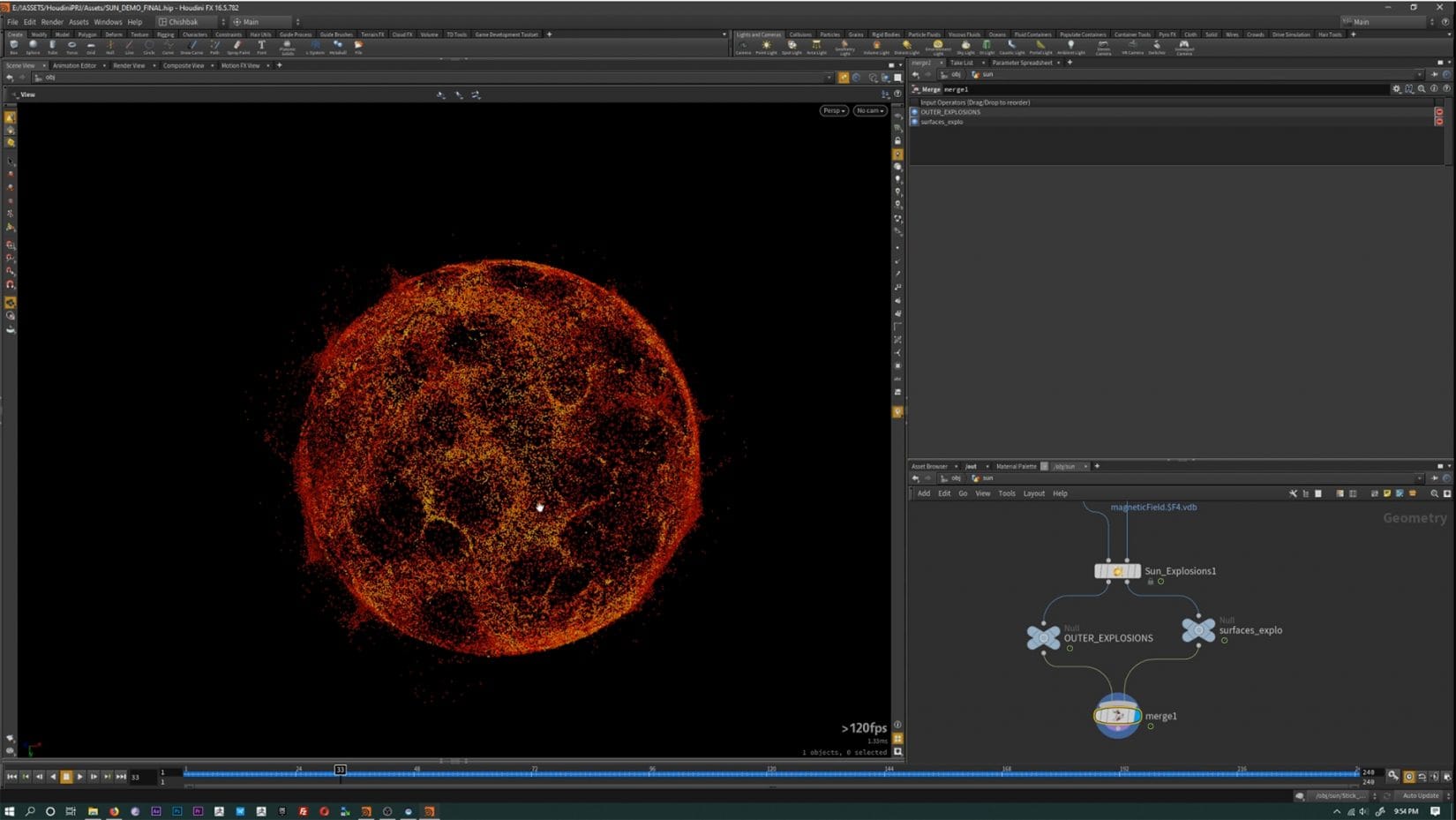Open the Persp viewport dropdown
The height and width of the screenshot is (820, 1456).
(831, 110)
